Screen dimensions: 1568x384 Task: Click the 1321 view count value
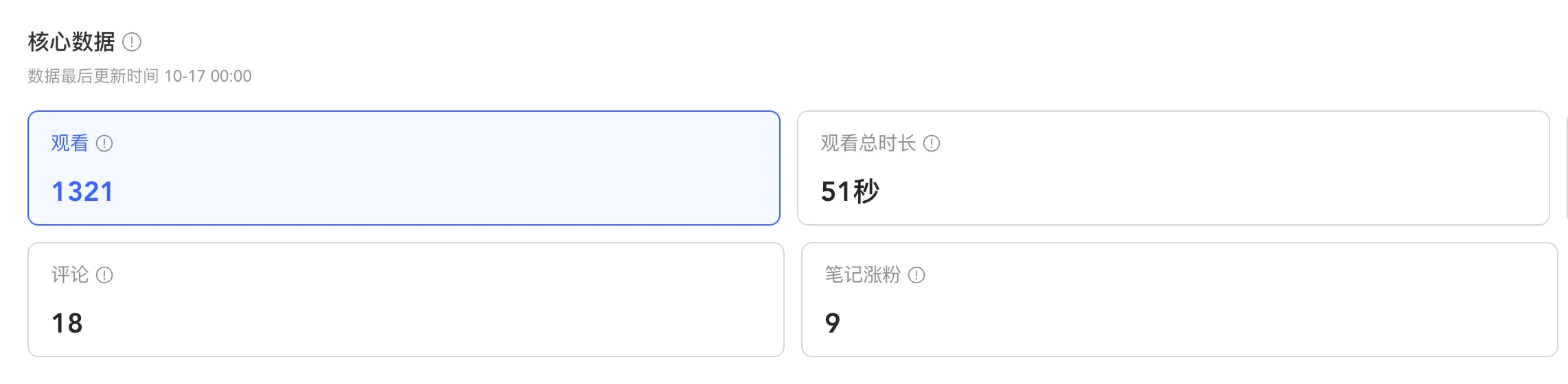[x=82, y=192]
